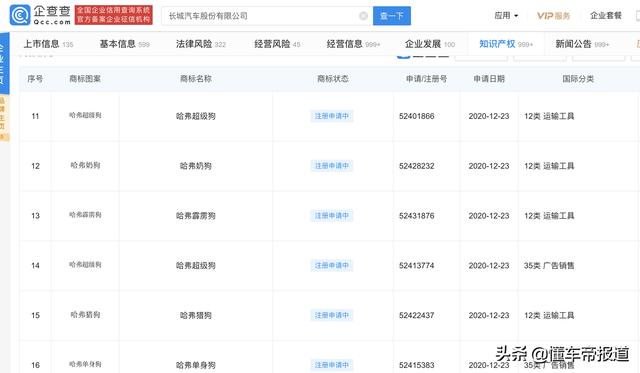The image size is (640, 373).
Task: Click registration number 52431876
Action: (x=417, y=216)
